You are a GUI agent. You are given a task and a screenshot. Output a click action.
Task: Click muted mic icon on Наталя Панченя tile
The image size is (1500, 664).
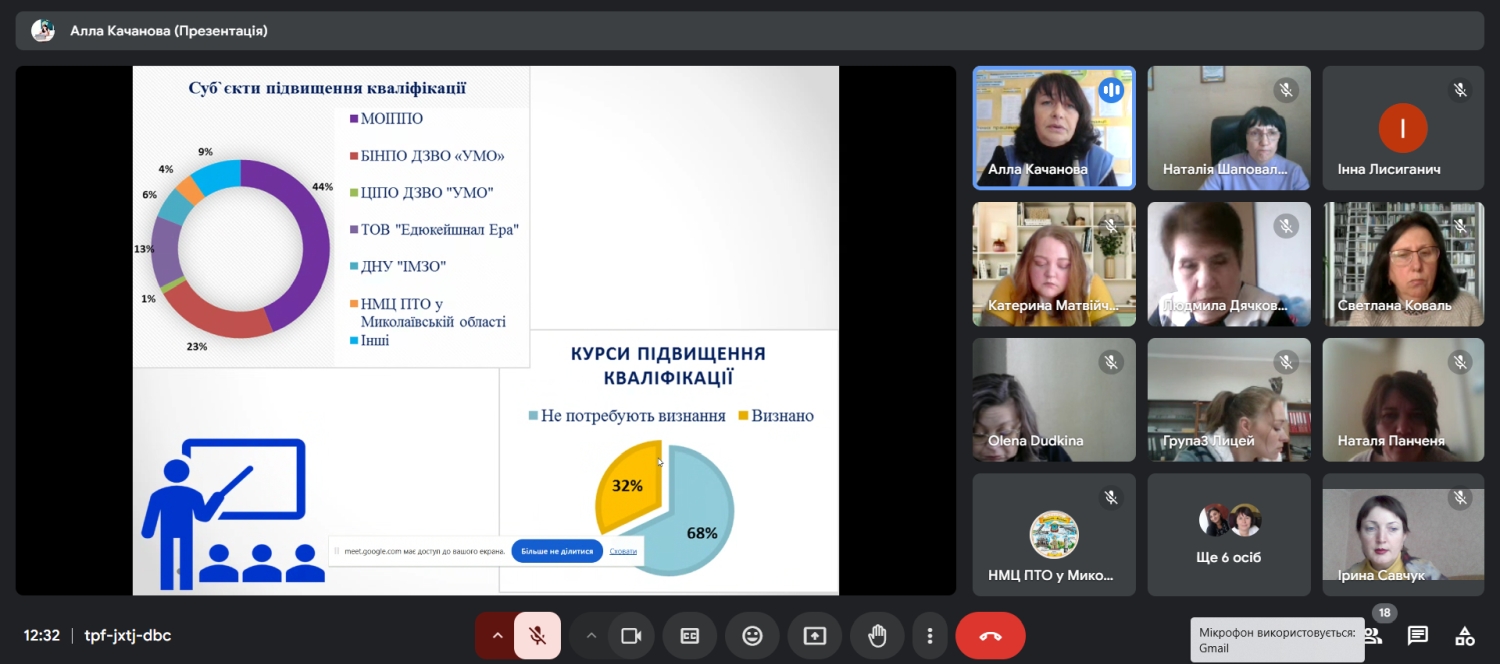(1461, 362)
